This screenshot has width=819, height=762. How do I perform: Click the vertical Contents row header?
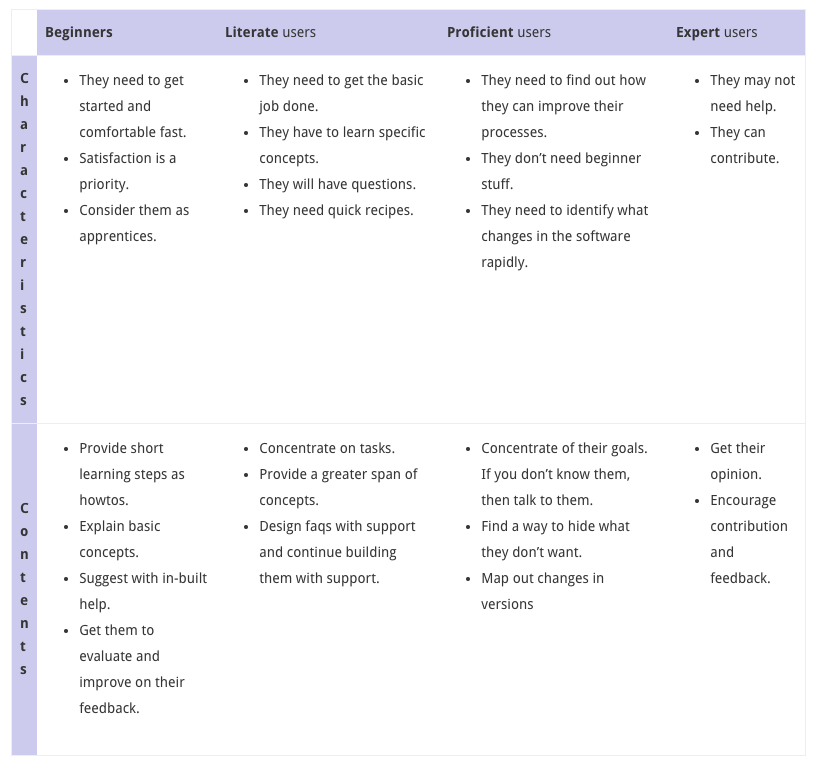pos(24,588)
